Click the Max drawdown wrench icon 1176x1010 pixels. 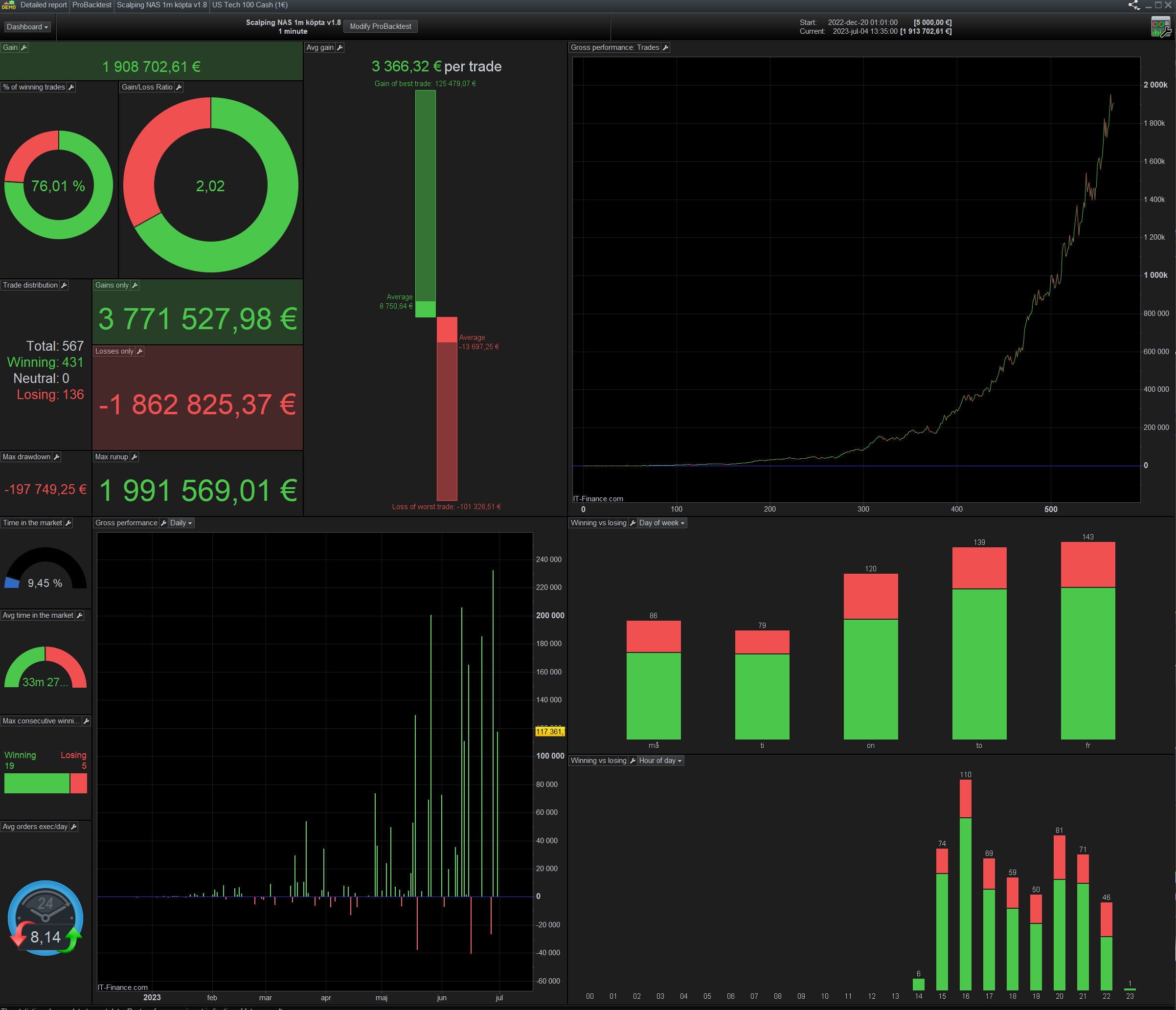(56, 457)
